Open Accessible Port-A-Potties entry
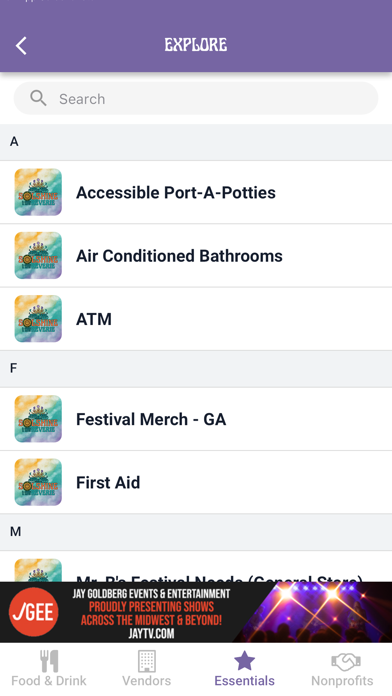 click(x=196, y=192)
